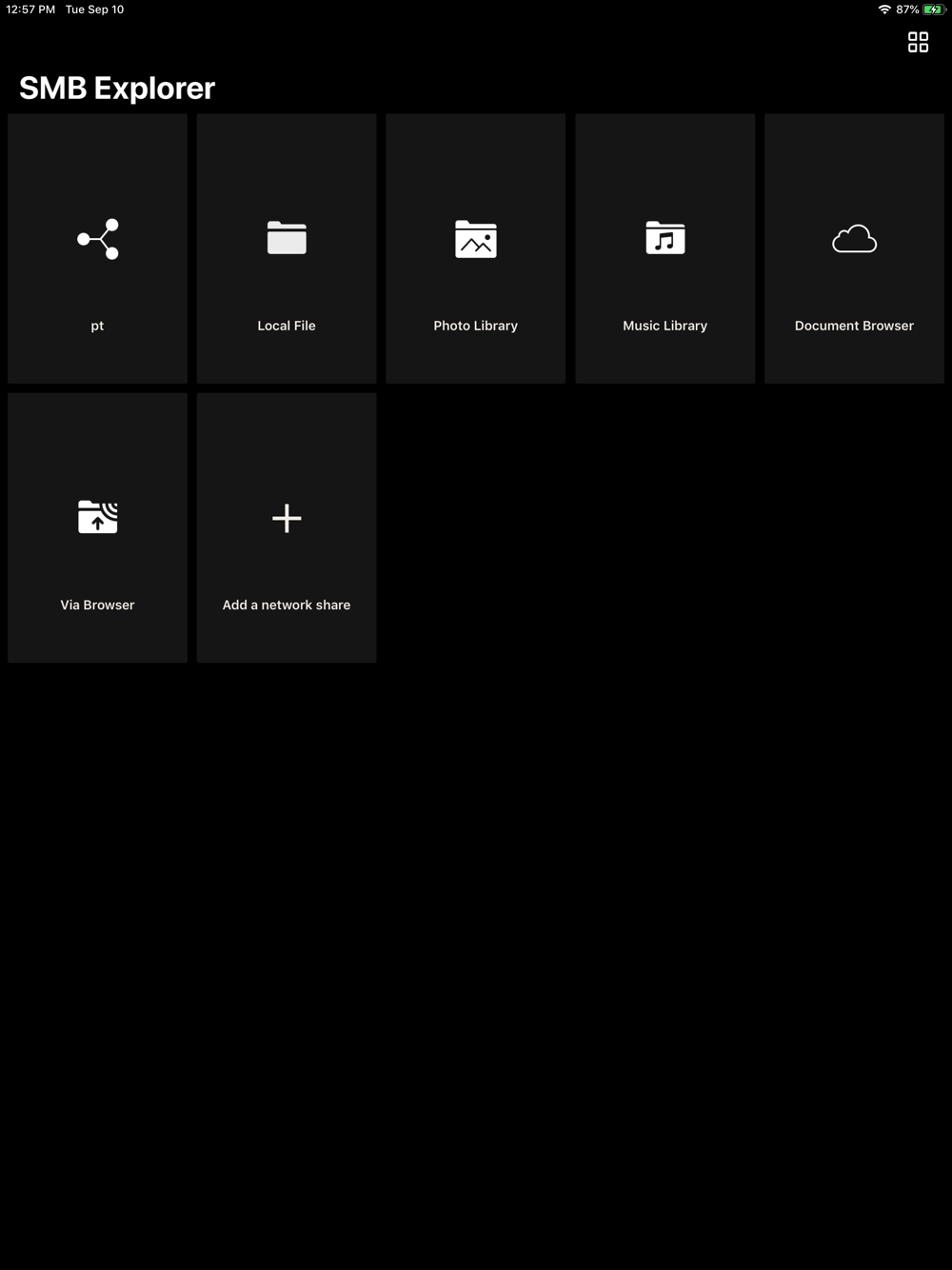Select the 'Music Library' label
952x1270 pixels.
tap(665, 326)
